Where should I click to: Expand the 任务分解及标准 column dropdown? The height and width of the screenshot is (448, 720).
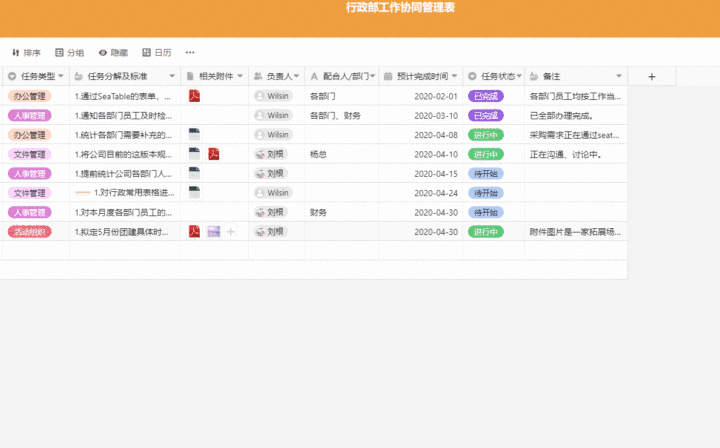pyautogui.click(x=172, y=76)
